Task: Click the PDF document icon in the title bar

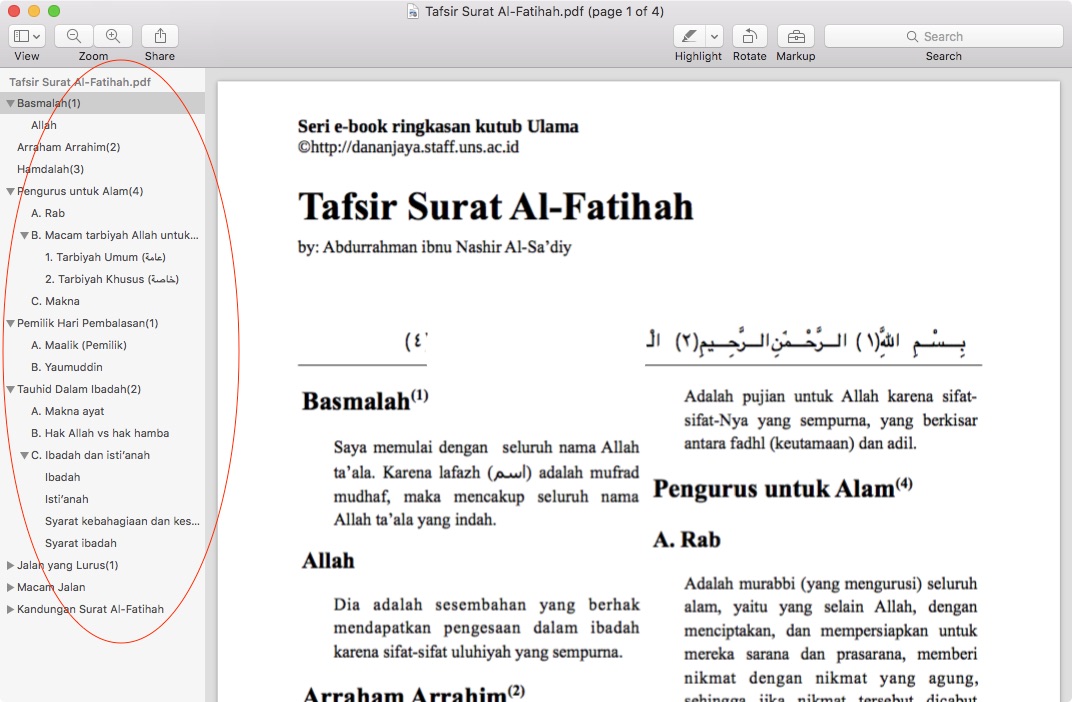Action: (x=412, y=12)
